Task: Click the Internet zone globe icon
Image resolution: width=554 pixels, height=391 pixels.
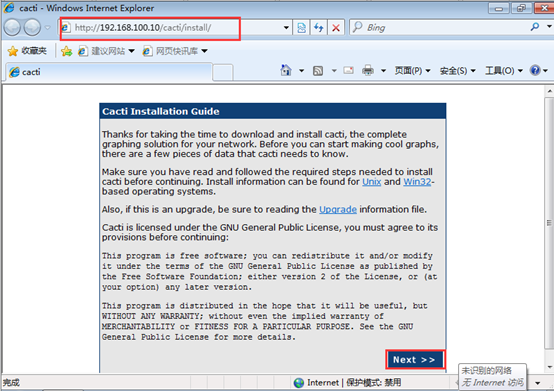Action: [299, 383]
